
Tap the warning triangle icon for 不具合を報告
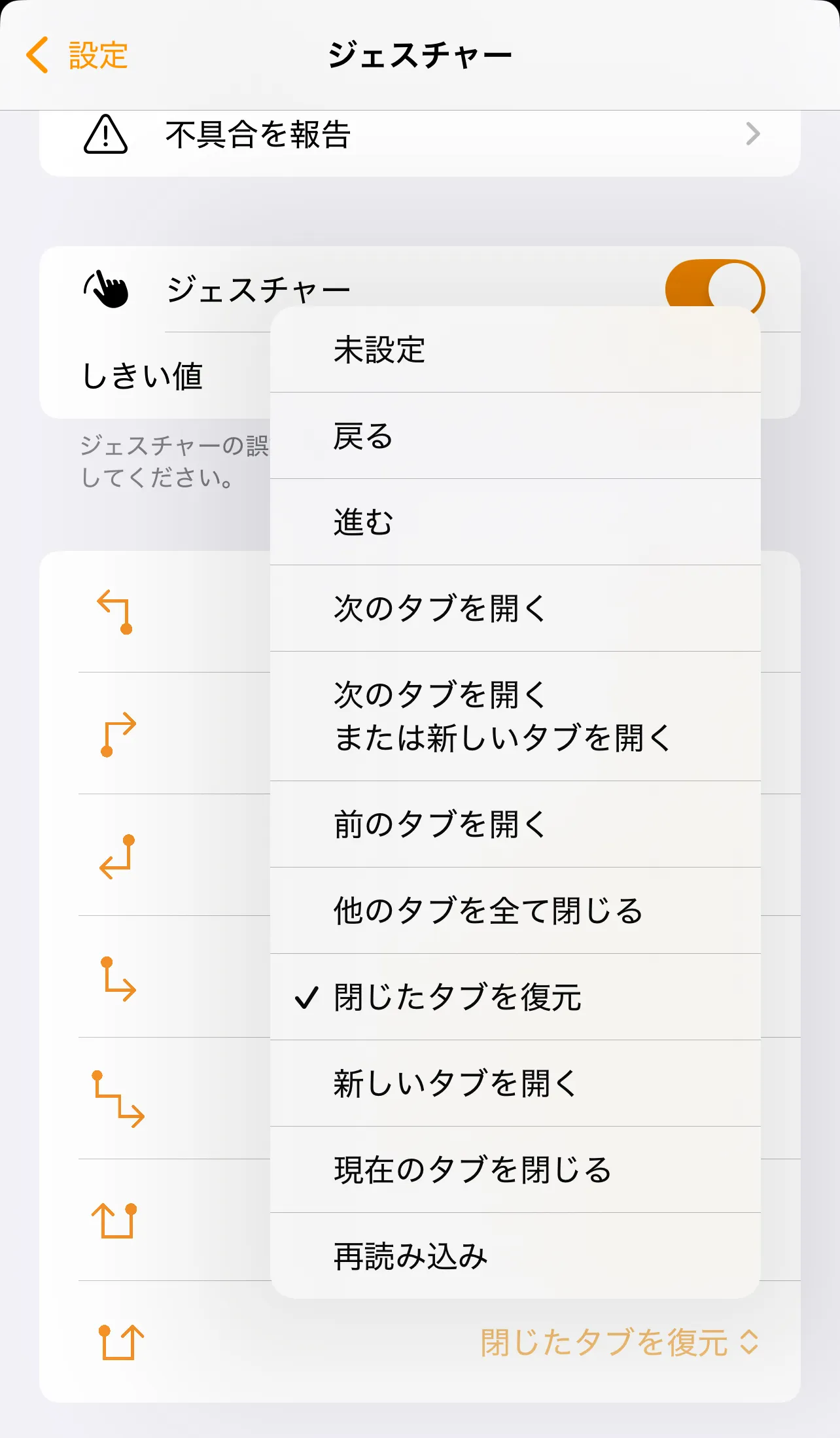(x=105, y=134)
